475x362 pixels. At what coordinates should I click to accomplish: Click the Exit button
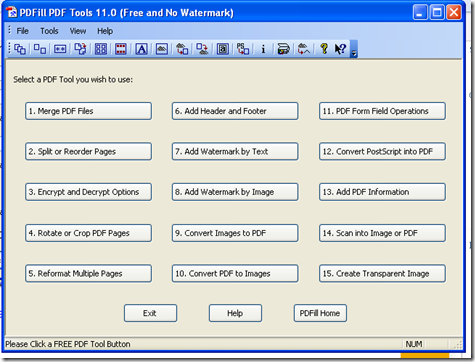(x=150, y=313)
